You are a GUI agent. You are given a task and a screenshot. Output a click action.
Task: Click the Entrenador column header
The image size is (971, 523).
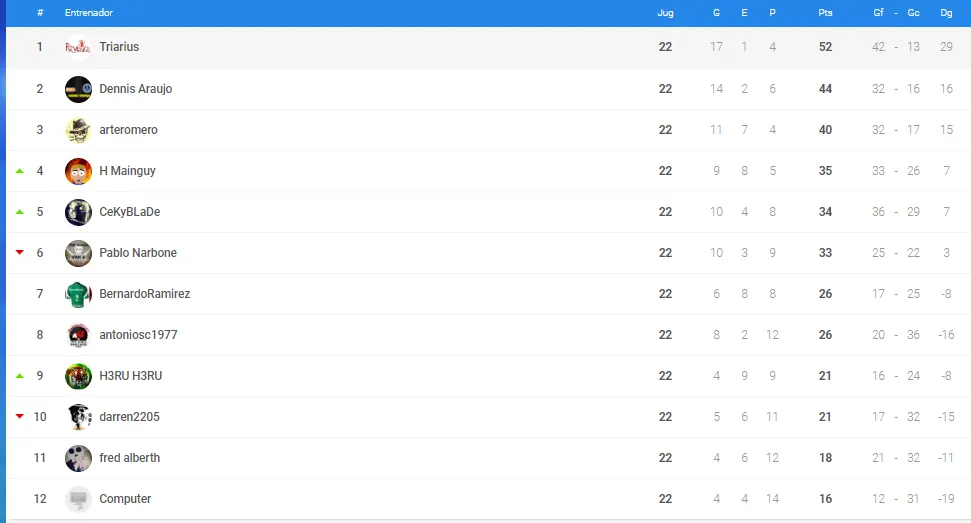pos(89,12)
